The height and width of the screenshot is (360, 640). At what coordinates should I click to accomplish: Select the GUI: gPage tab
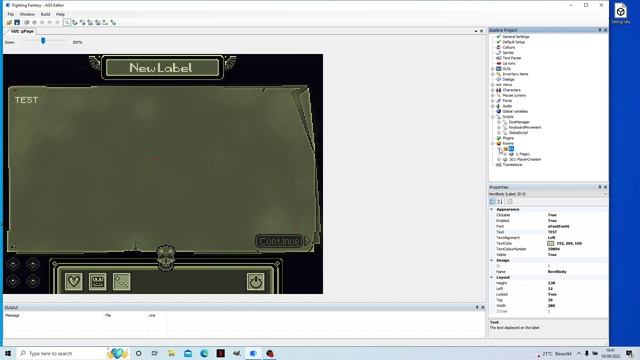21,31
